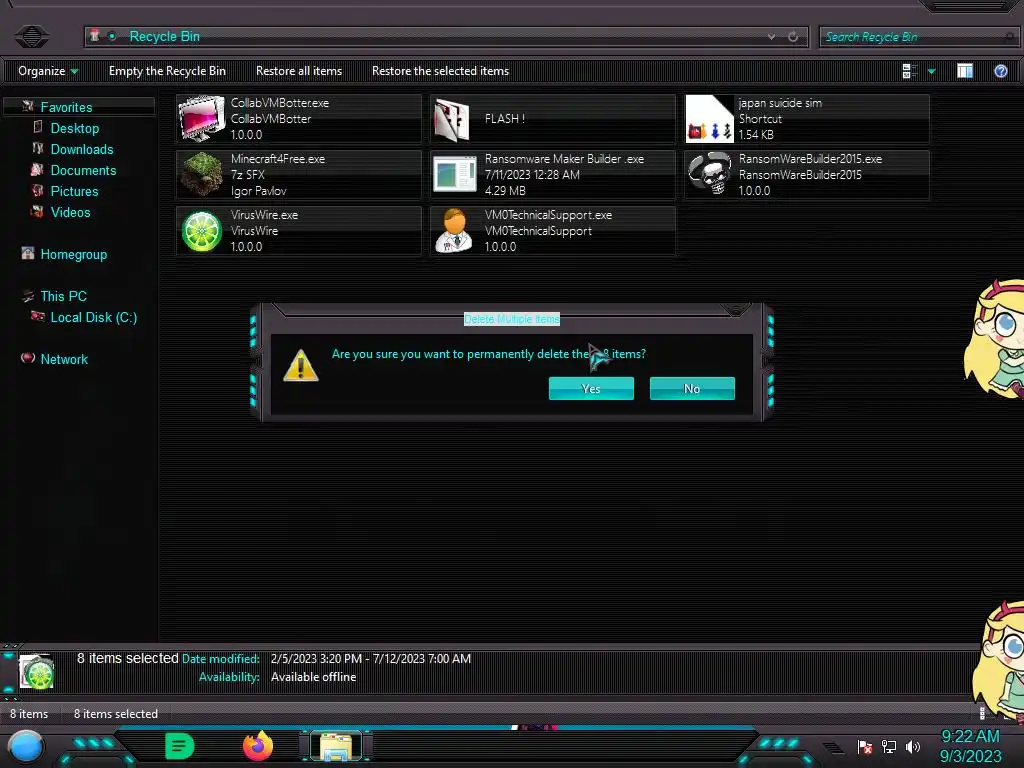Click the "Available offline" value
The height and width of the screenshot is (768, 1024).
[313, 677]
